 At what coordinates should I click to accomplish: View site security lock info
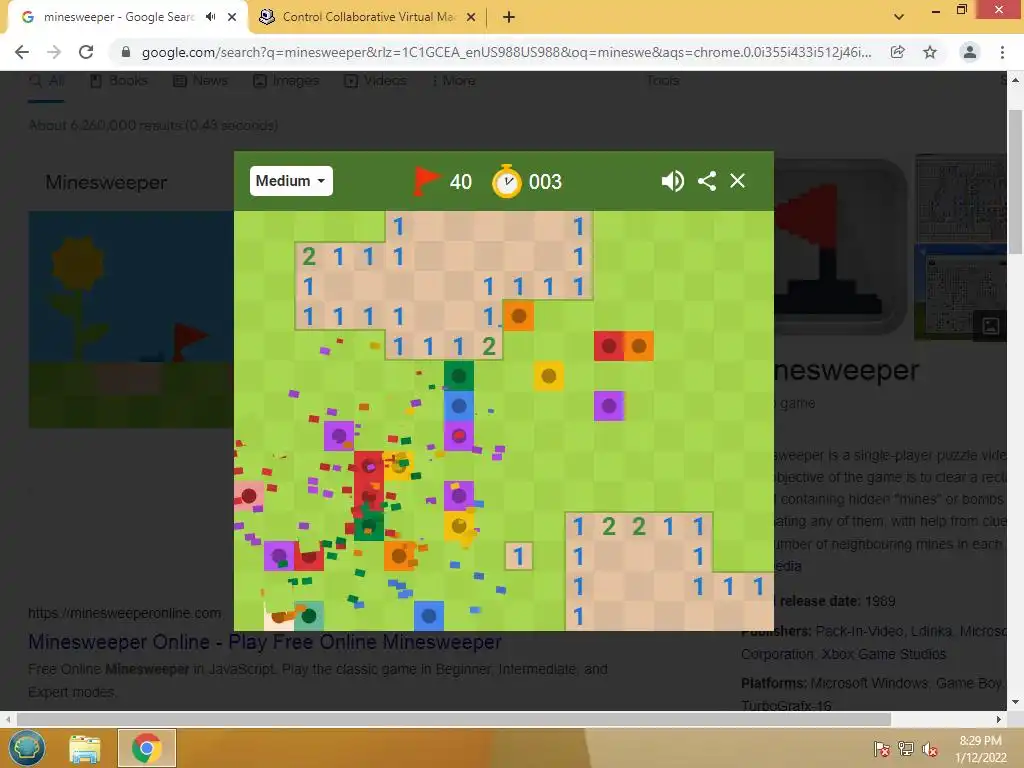click(x=125, y=52)
